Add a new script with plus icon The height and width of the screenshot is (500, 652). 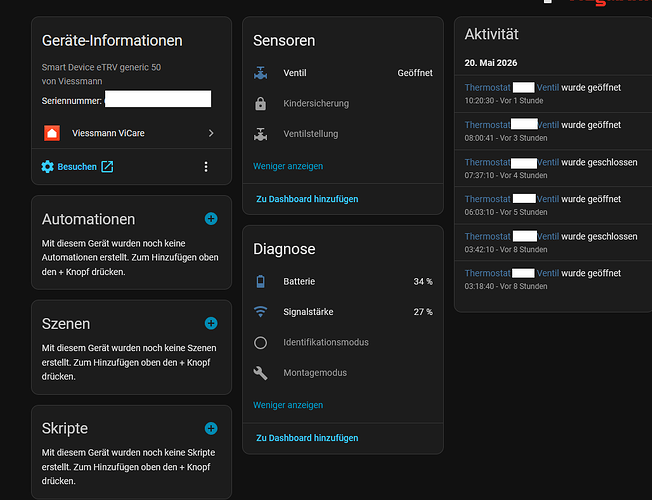point(211,428)
